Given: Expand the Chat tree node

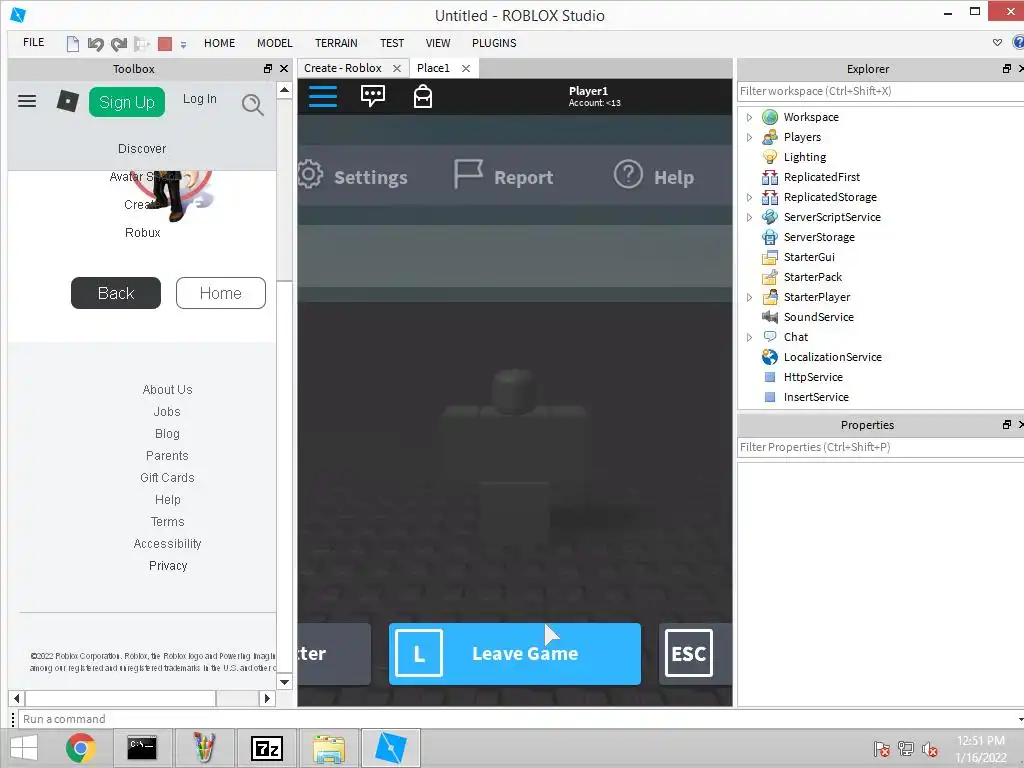Looking at the screenshot, I should click(749, 338).
